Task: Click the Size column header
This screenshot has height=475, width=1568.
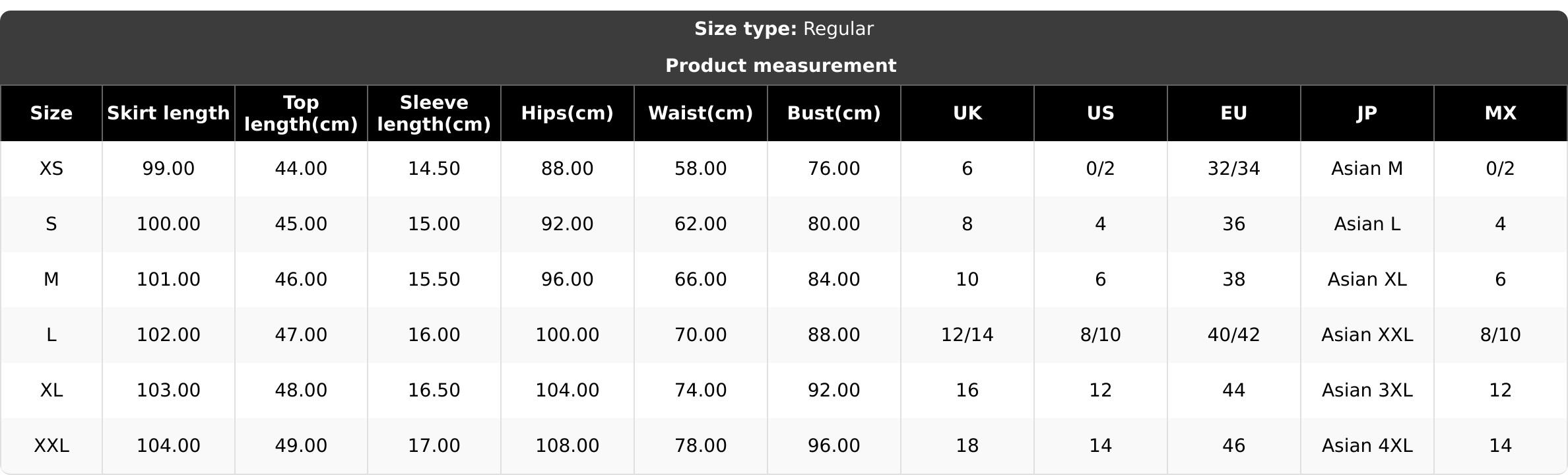Action: 51,113
